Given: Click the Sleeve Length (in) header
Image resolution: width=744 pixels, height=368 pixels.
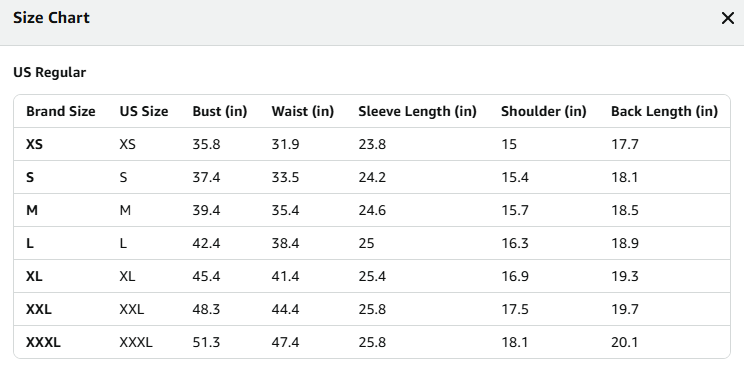Looking at the screenshot, I should [417, 111].
